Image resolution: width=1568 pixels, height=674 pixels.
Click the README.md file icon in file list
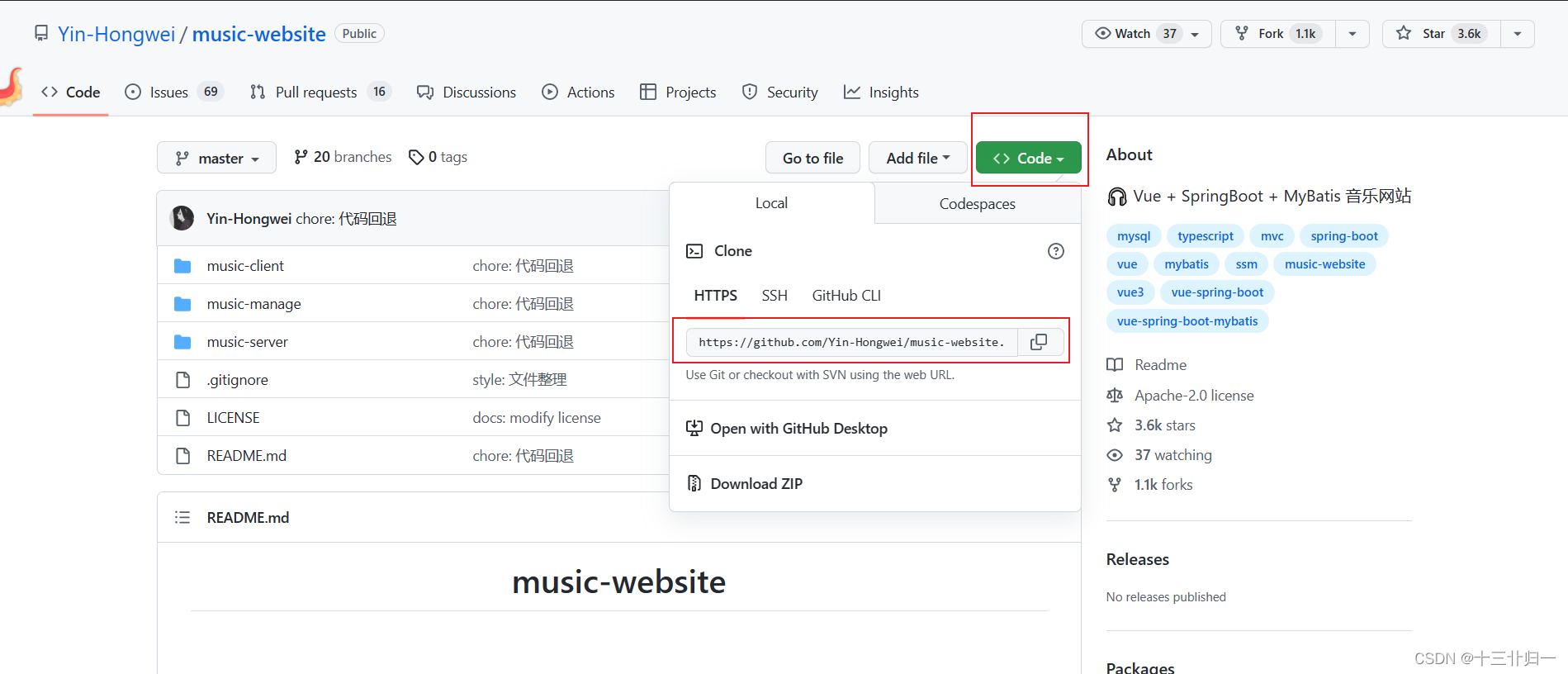(x=183, y=456)
